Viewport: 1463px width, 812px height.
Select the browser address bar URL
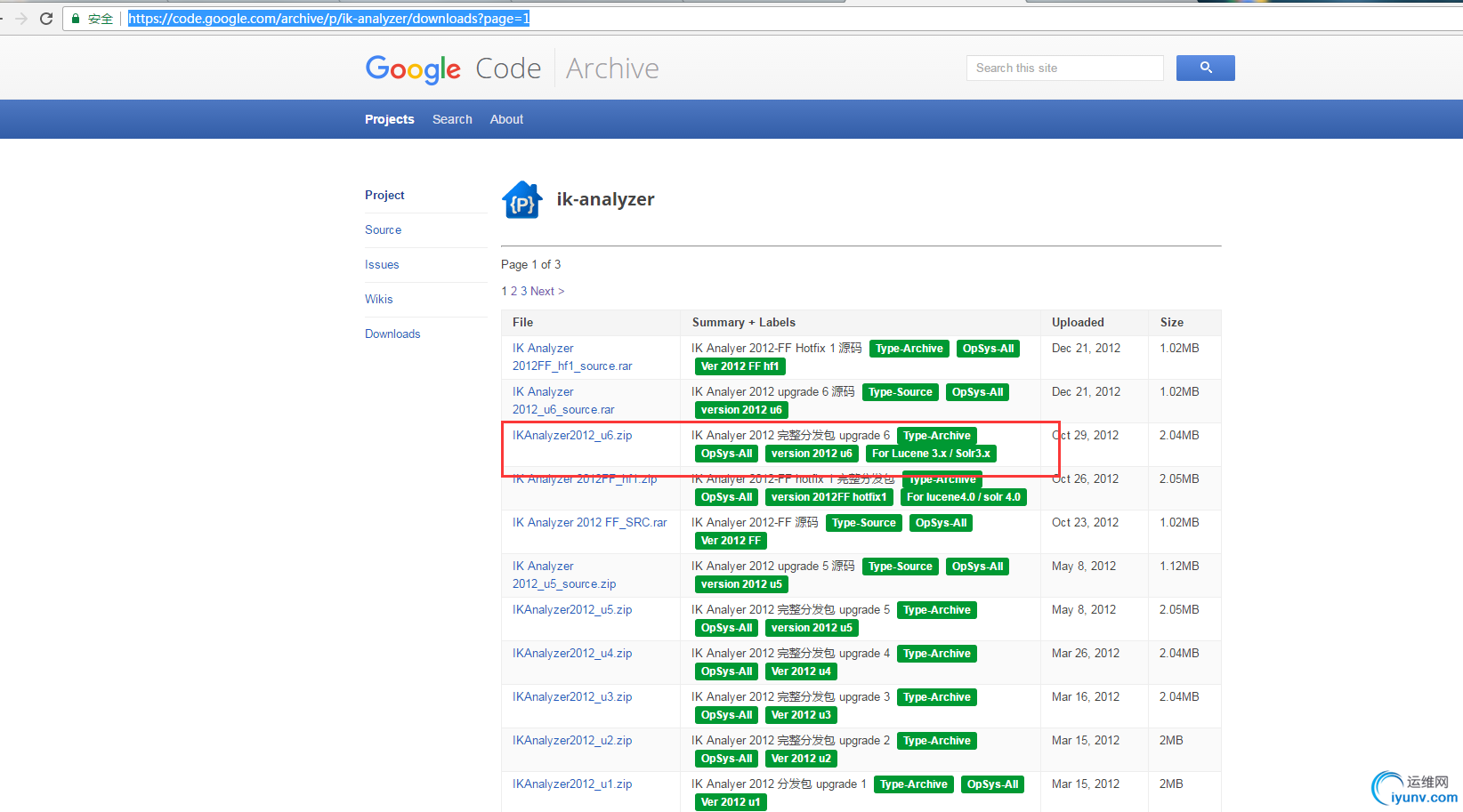328,19
